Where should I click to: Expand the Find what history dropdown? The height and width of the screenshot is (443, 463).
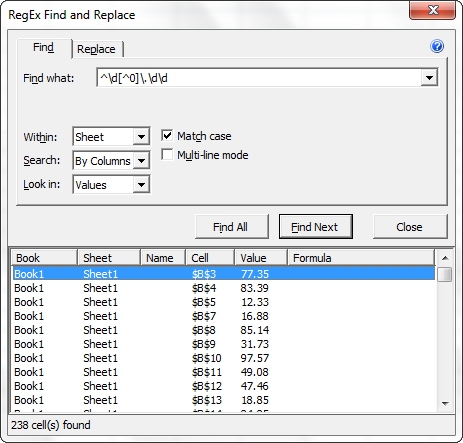coord(429,78)
